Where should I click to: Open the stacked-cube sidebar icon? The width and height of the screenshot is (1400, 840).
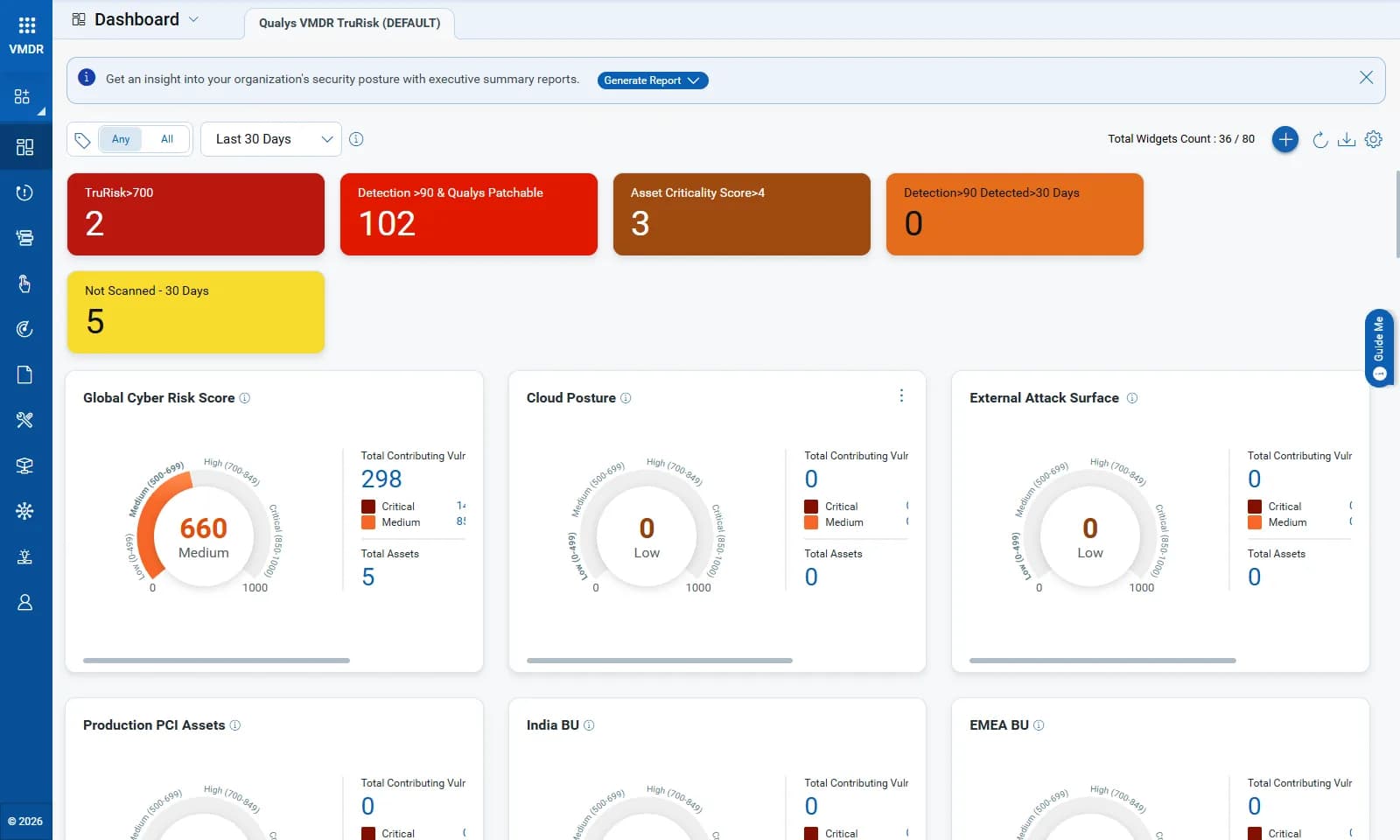24,465
